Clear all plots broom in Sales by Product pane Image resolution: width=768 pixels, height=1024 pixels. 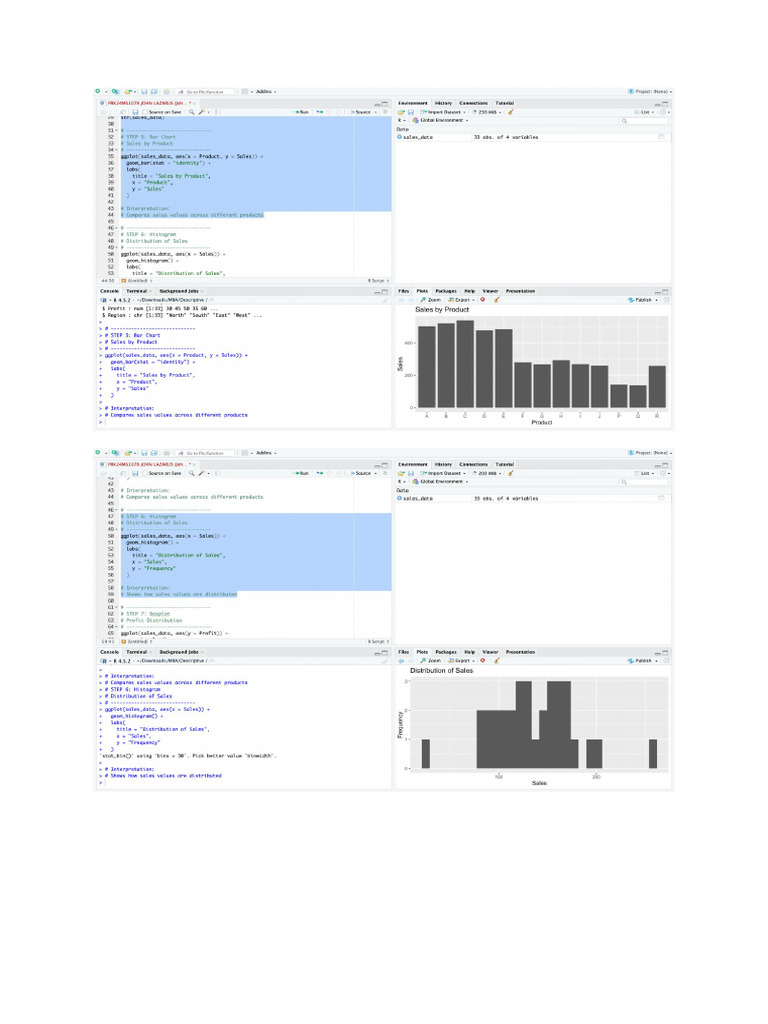tap(496, 300)
